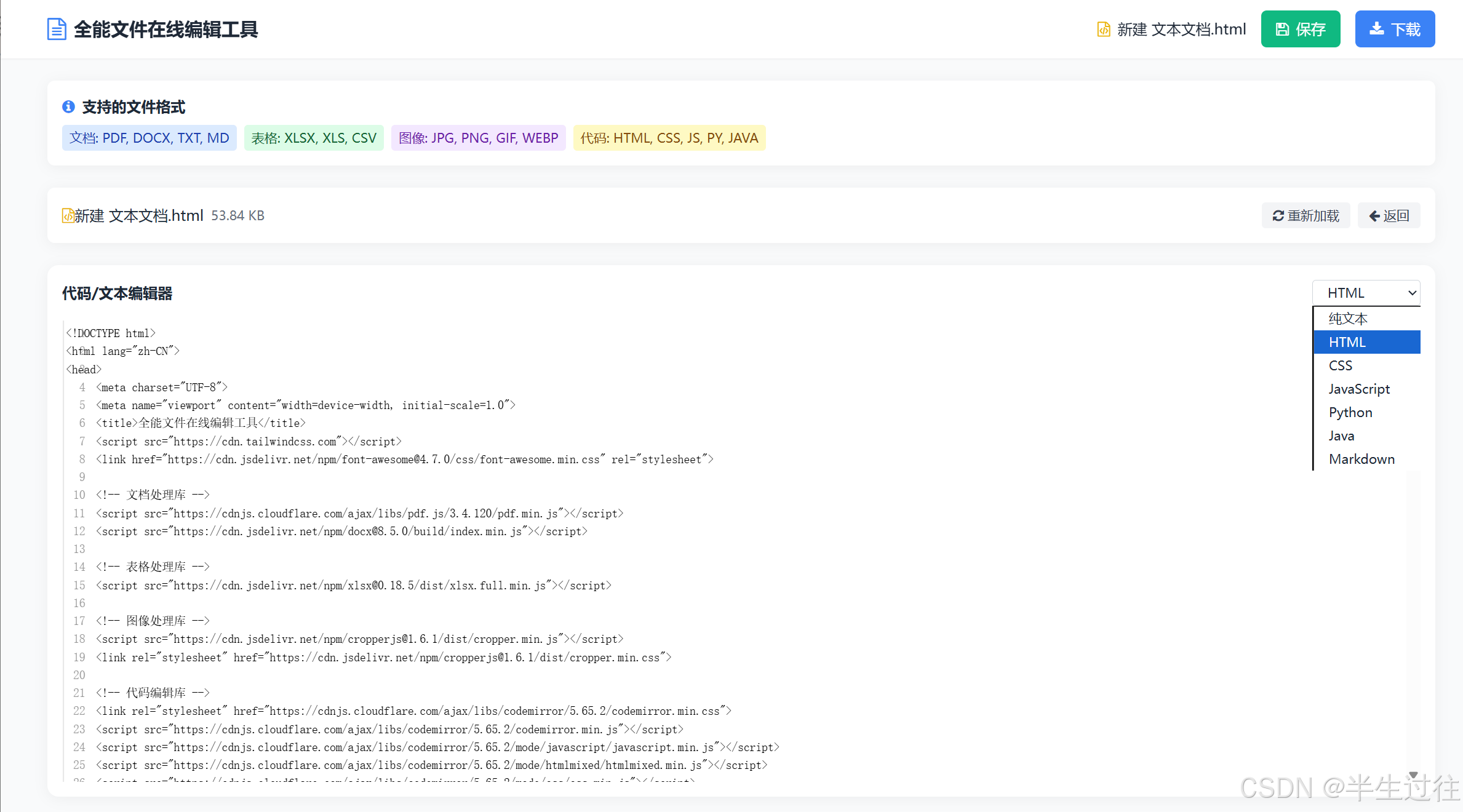Click the 表格处理库 comment line

(153, 567)
